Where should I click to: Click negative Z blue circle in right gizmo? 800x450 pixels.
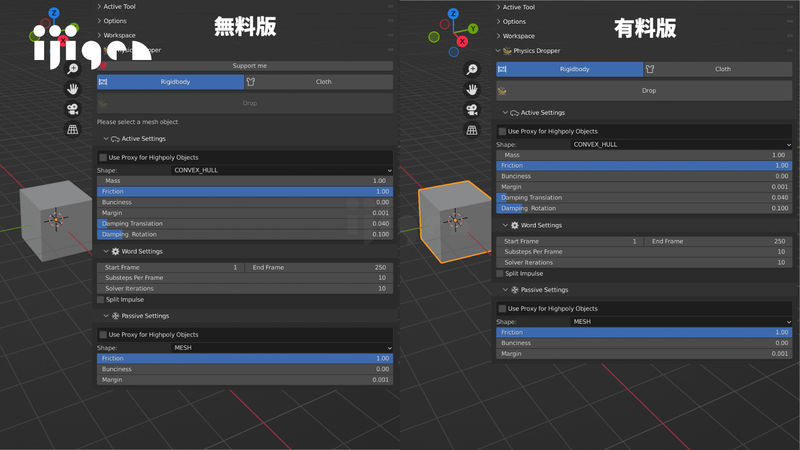pos(454,52)
